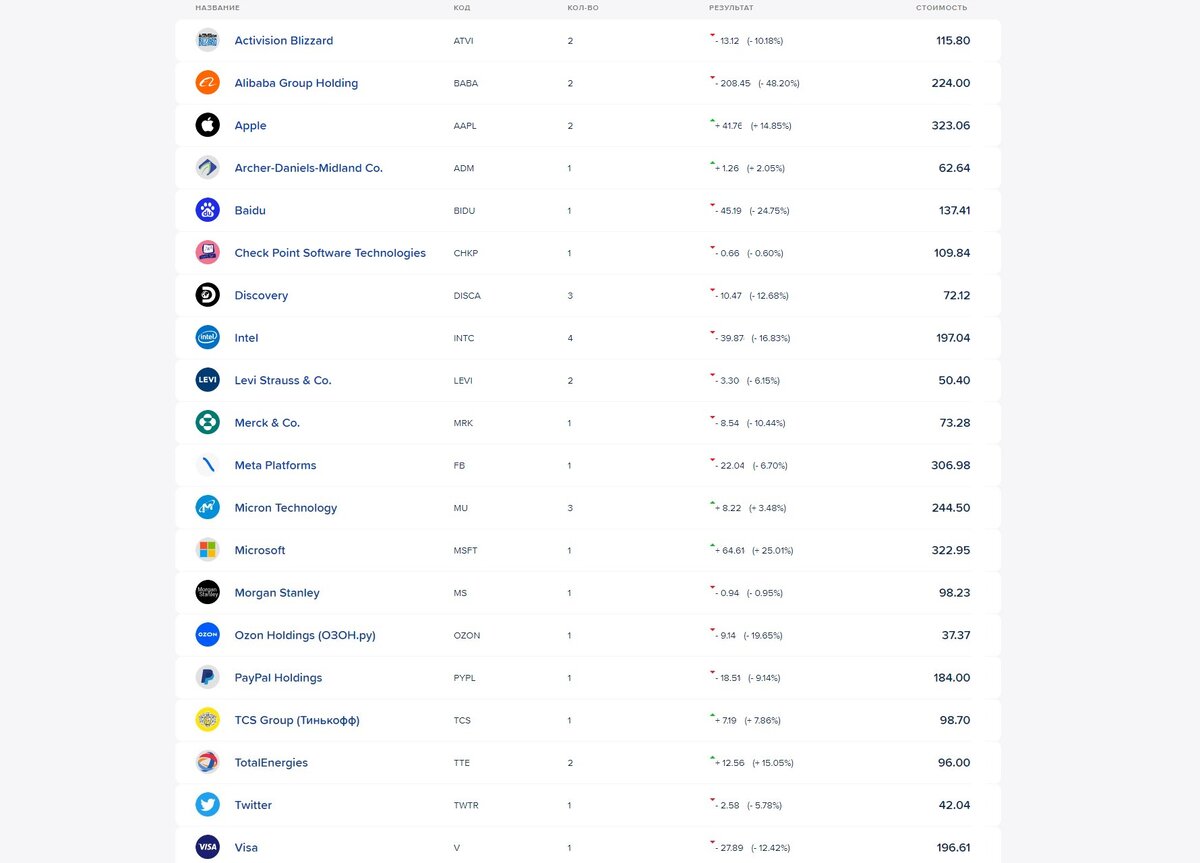Screen dimensions: 1200x863
Task: Open the Levi Strauss & Co. link
Action: pos(282,381)
